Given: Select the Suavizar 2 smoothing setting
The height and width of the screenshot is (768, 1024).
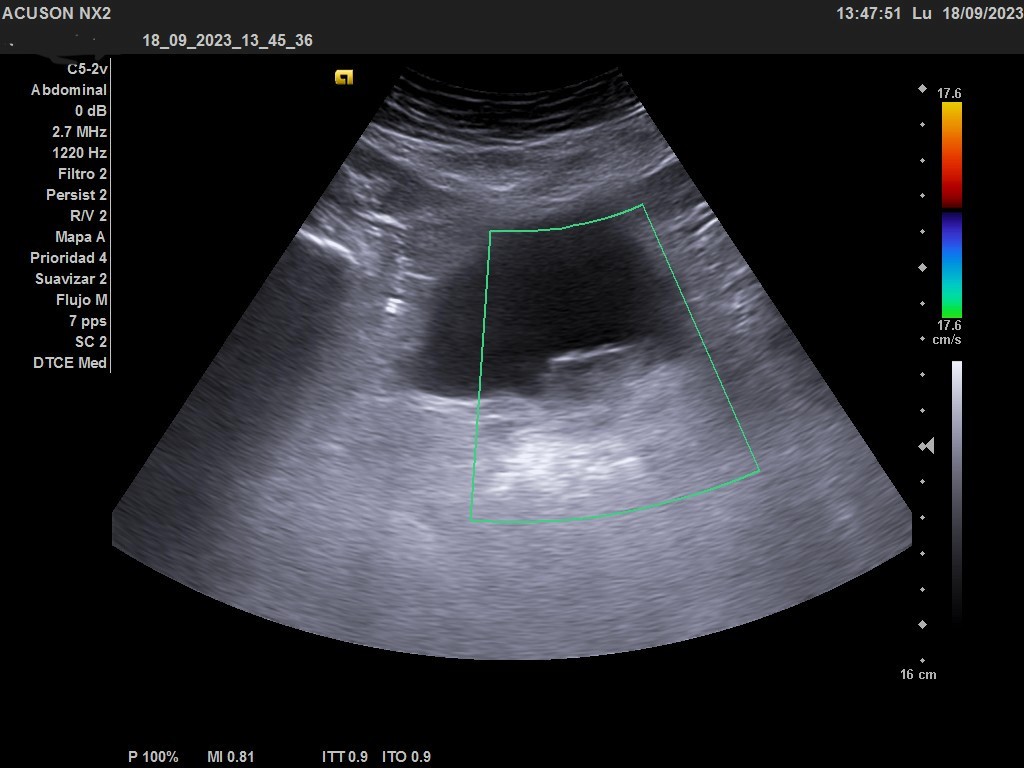Looking at the screenshot, I should (71, 279).
